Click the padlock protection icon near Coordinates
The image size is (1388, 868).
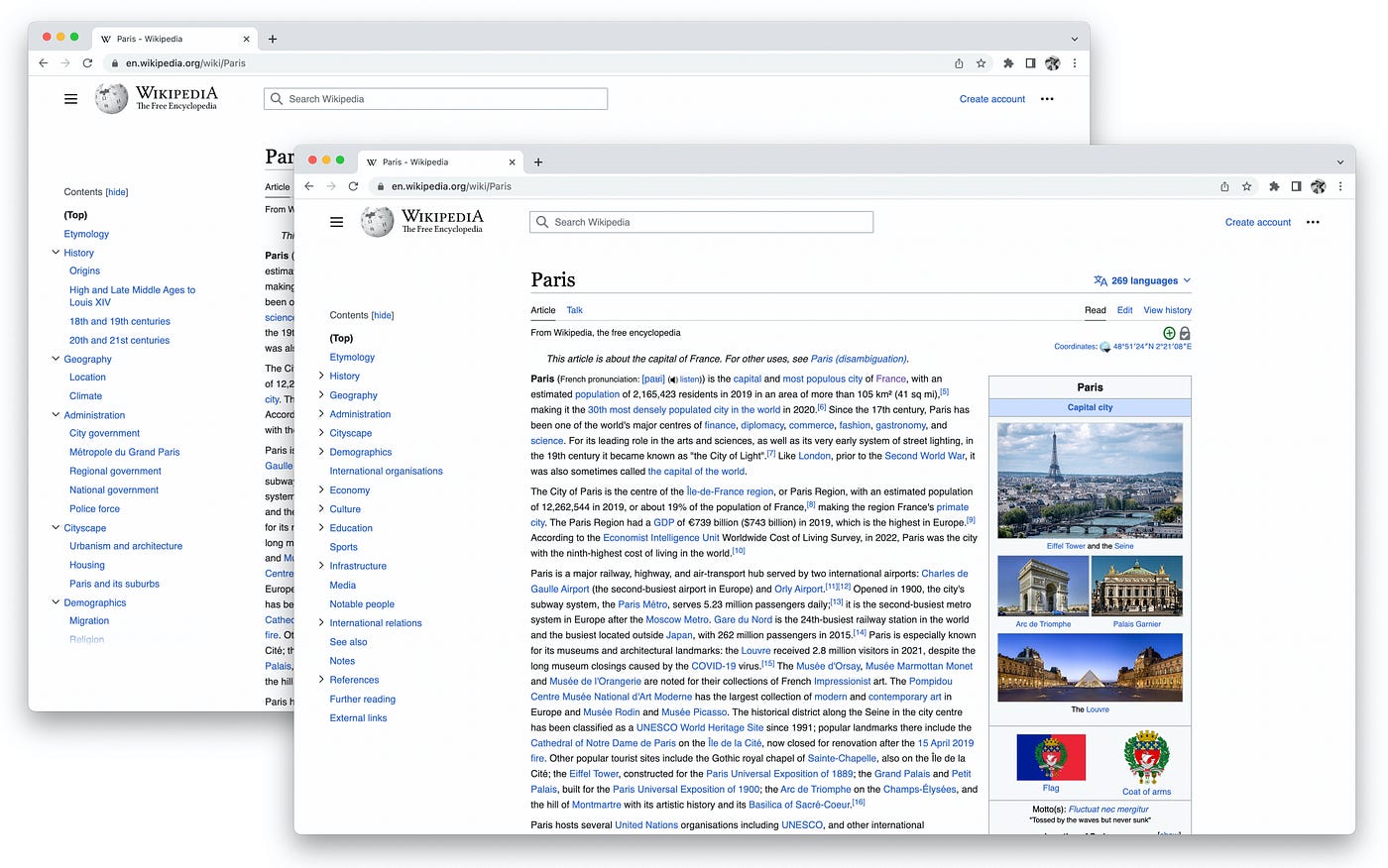1185,333
